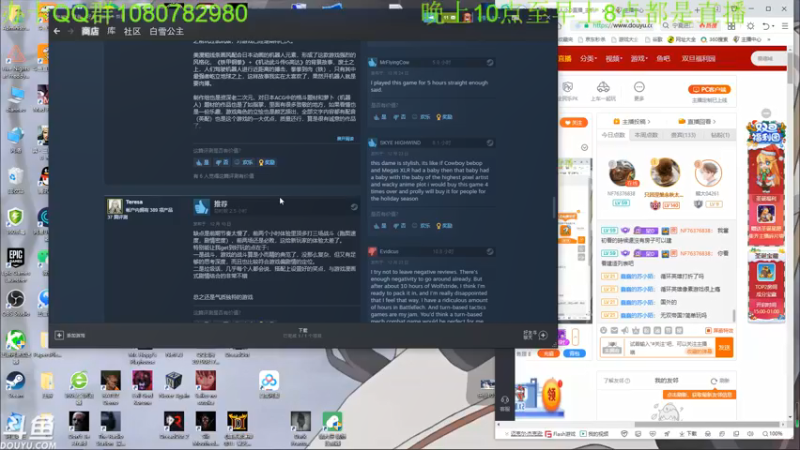The width and height of the screenshot is (800, 450).
Task: Switch to the 本周点数 tab
Action: tap(646, 135)
